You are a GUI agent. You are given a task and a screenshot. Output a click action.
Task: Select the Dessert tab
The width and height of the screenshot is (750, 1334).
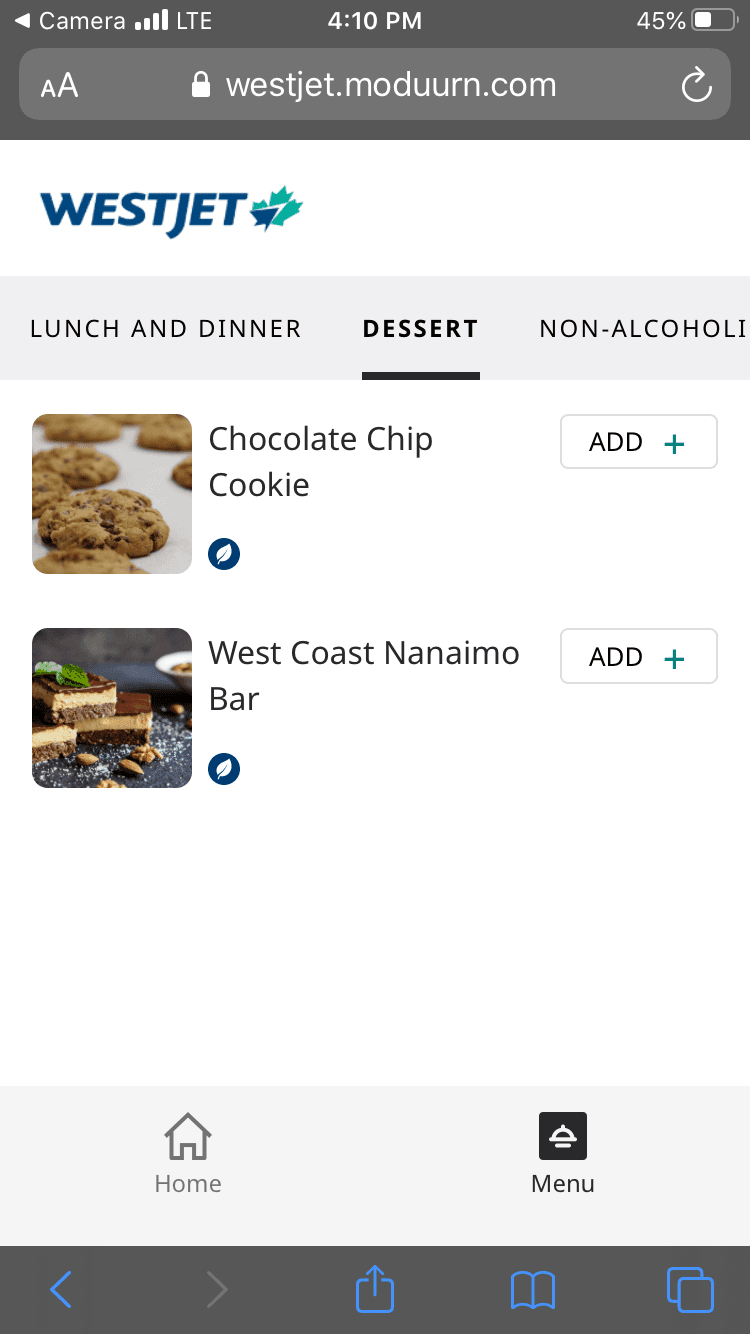(420, 329)
